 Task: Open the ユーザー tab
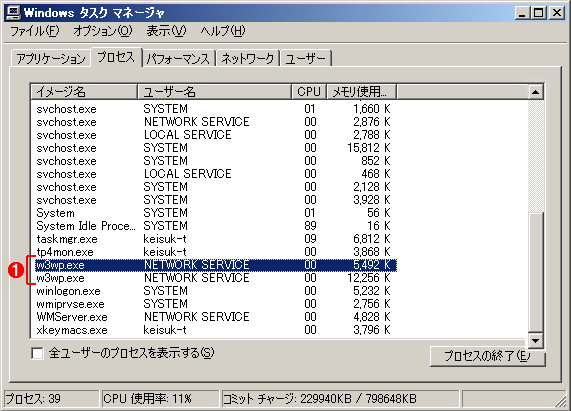tap(306, 59)
